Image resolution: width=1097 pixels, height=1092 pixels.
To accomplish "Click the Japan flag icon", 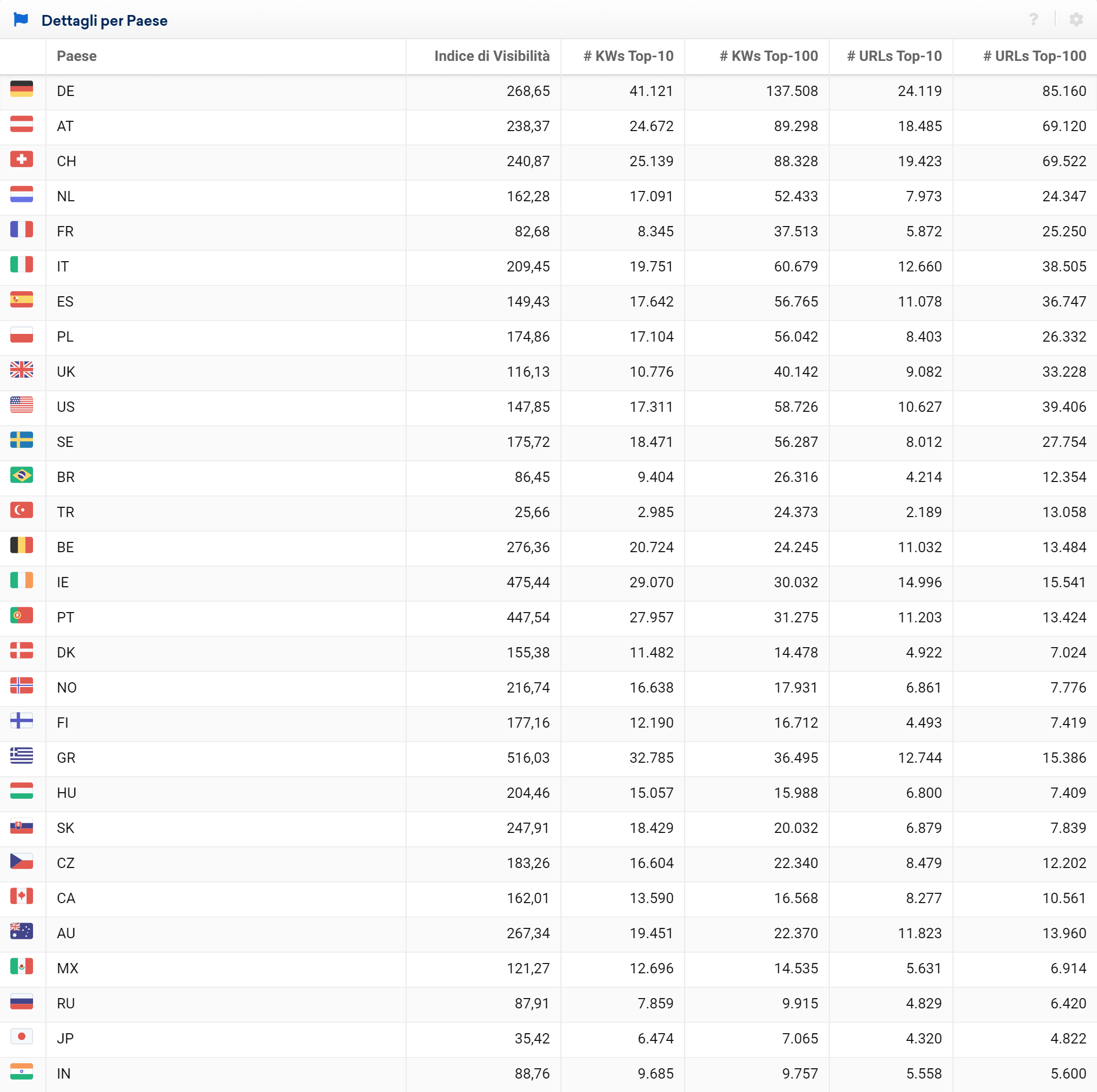I will tap(22, 1037).
